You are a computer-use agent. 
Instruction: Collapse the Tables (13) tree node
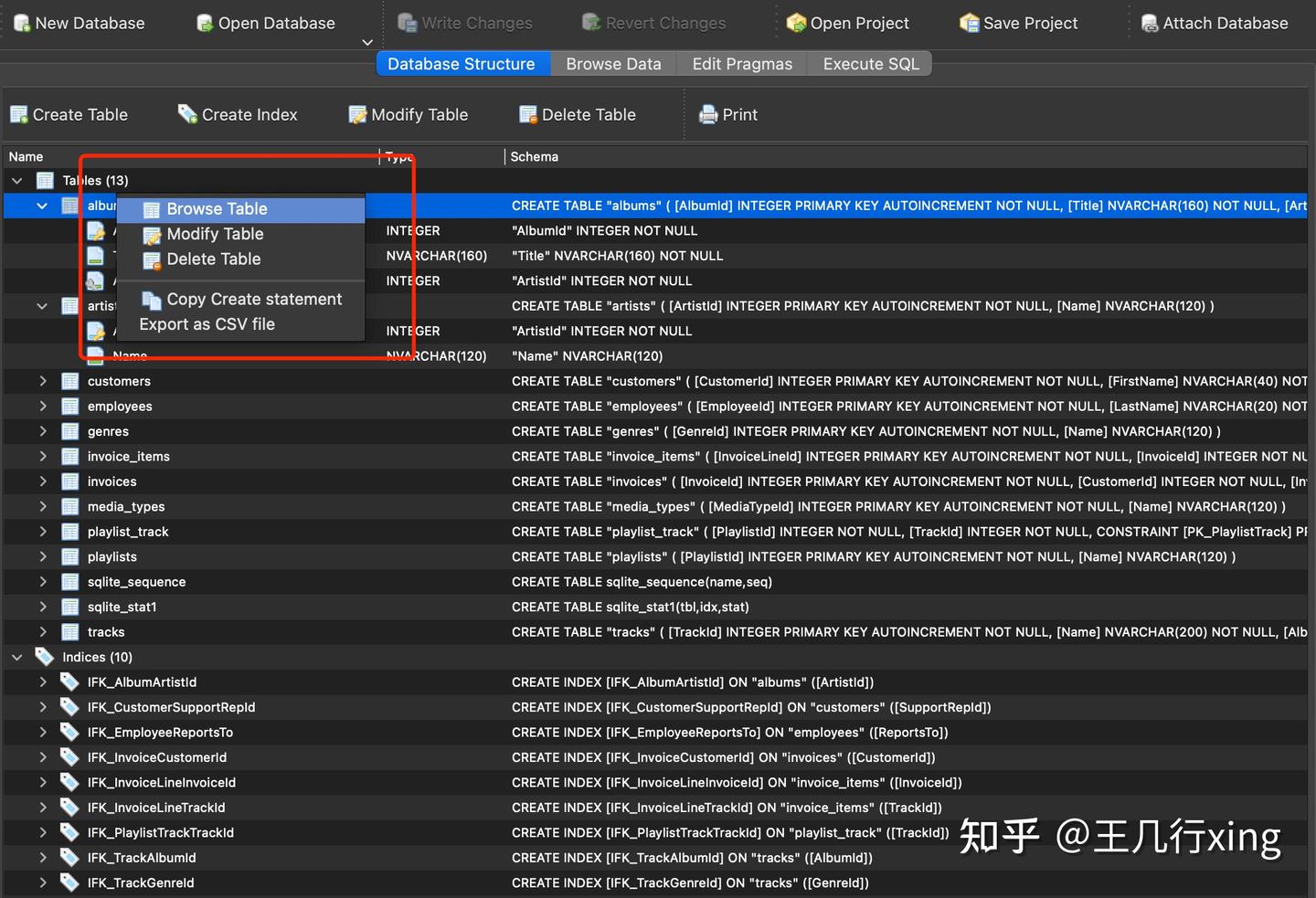[16, 180]
